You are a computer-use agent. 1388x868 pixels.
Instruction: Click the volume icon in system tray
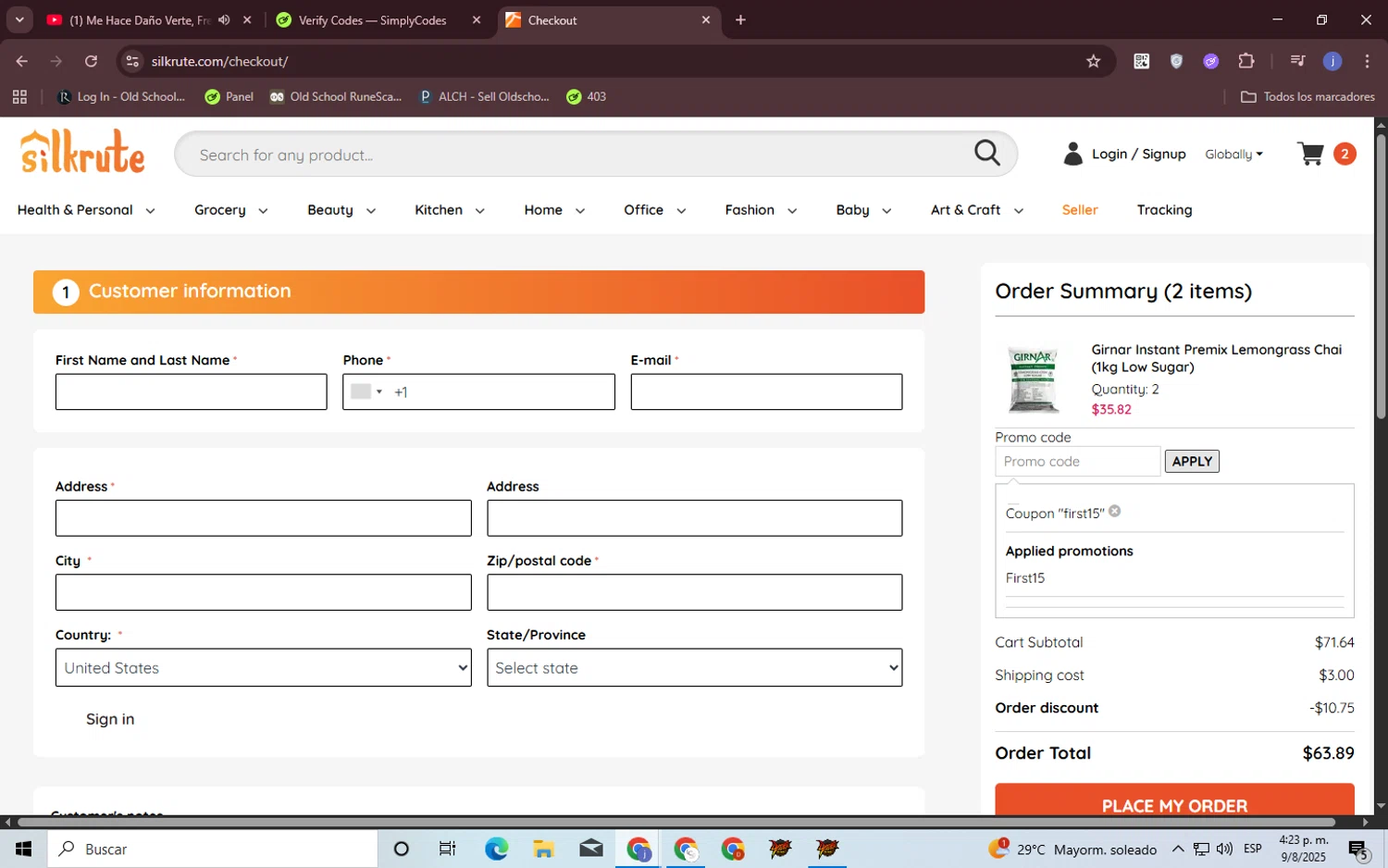[1224, 849]
